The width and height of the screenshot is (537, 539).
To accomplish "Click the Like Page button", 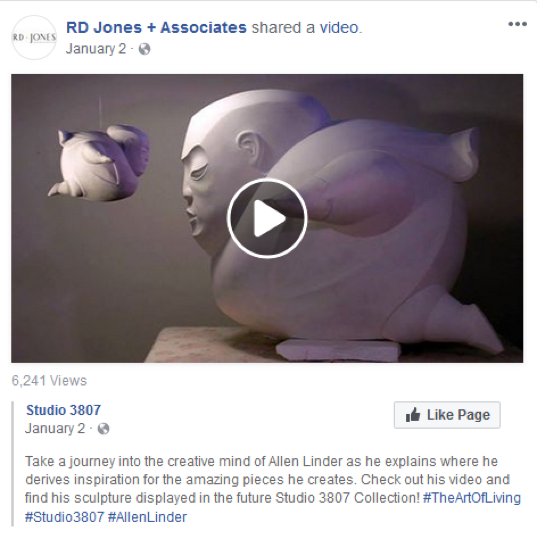I will [x=447, y=415].
